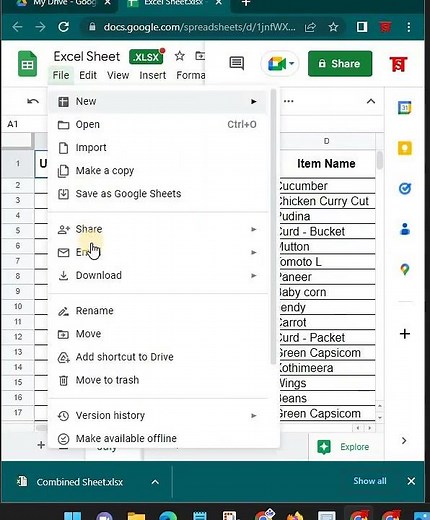
Task: Select Move to trash
Action: pyautogui.click(x=158, y=380)
